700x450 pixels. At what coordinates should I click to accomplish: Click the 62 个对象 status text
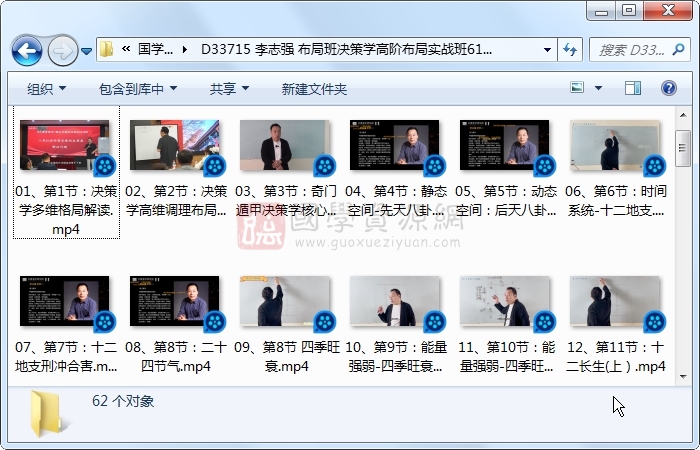point(123,401)
